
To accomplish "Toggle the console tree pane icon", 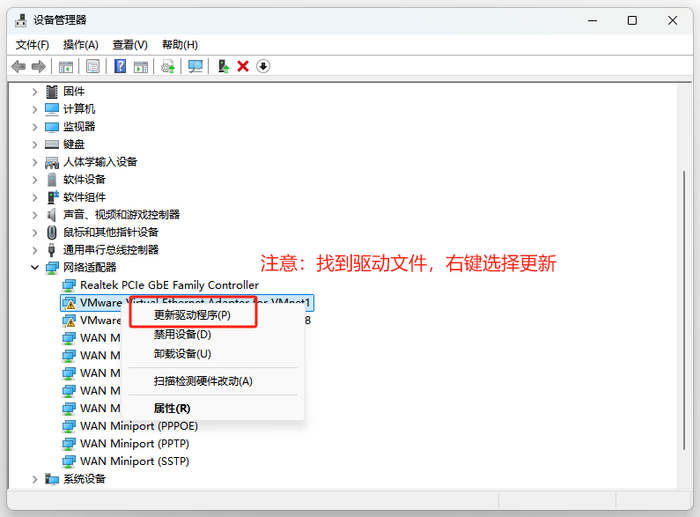I will click(x=66, y=67).
